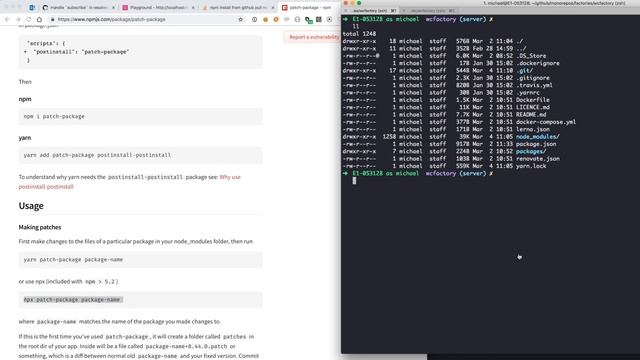Screen dimensions: 640x360
Task: Close the 'npm install from github' tab
Action: coord(273,7)
